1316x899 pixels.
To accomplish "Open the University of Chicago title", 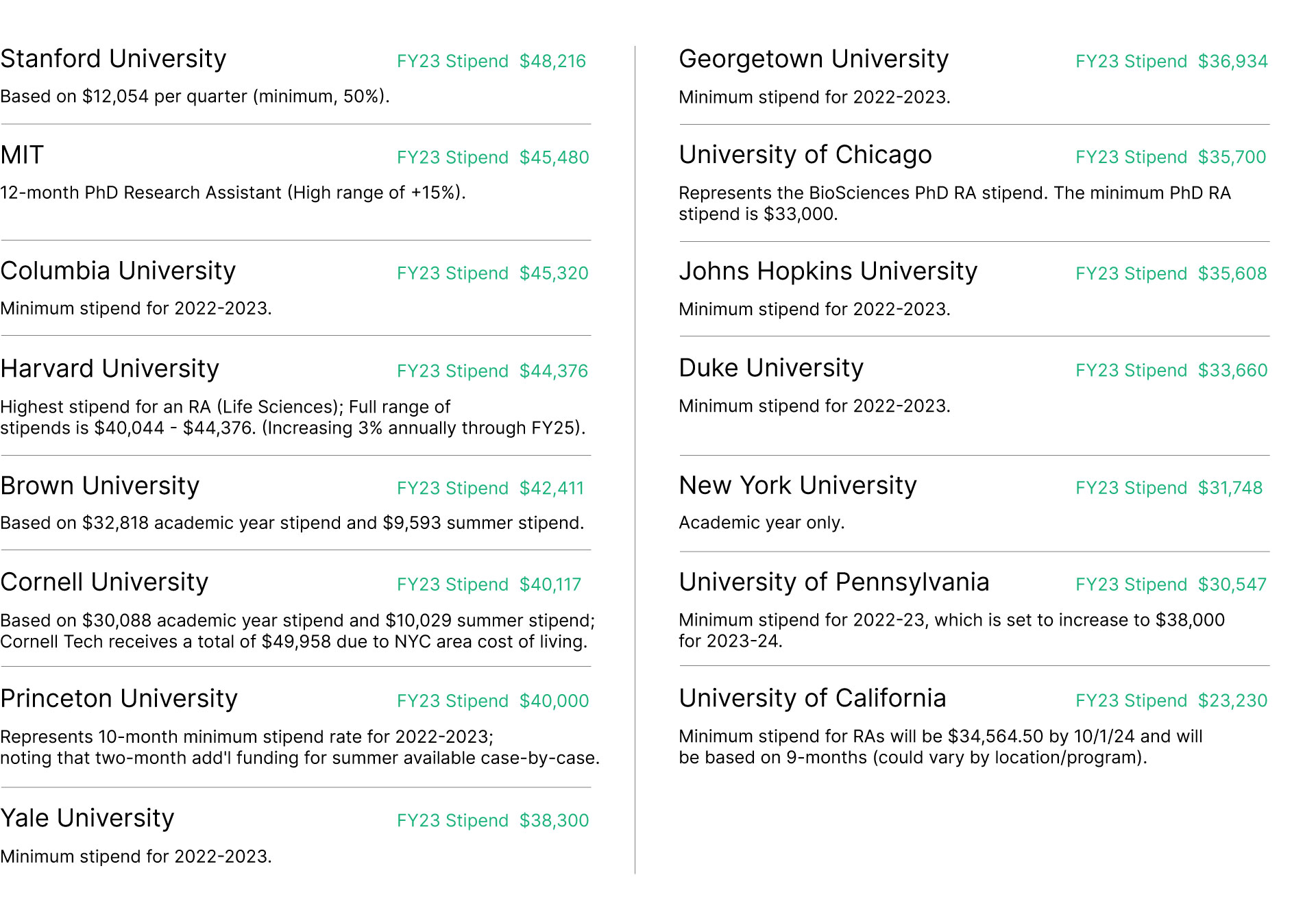I will (x=805, y=155).
